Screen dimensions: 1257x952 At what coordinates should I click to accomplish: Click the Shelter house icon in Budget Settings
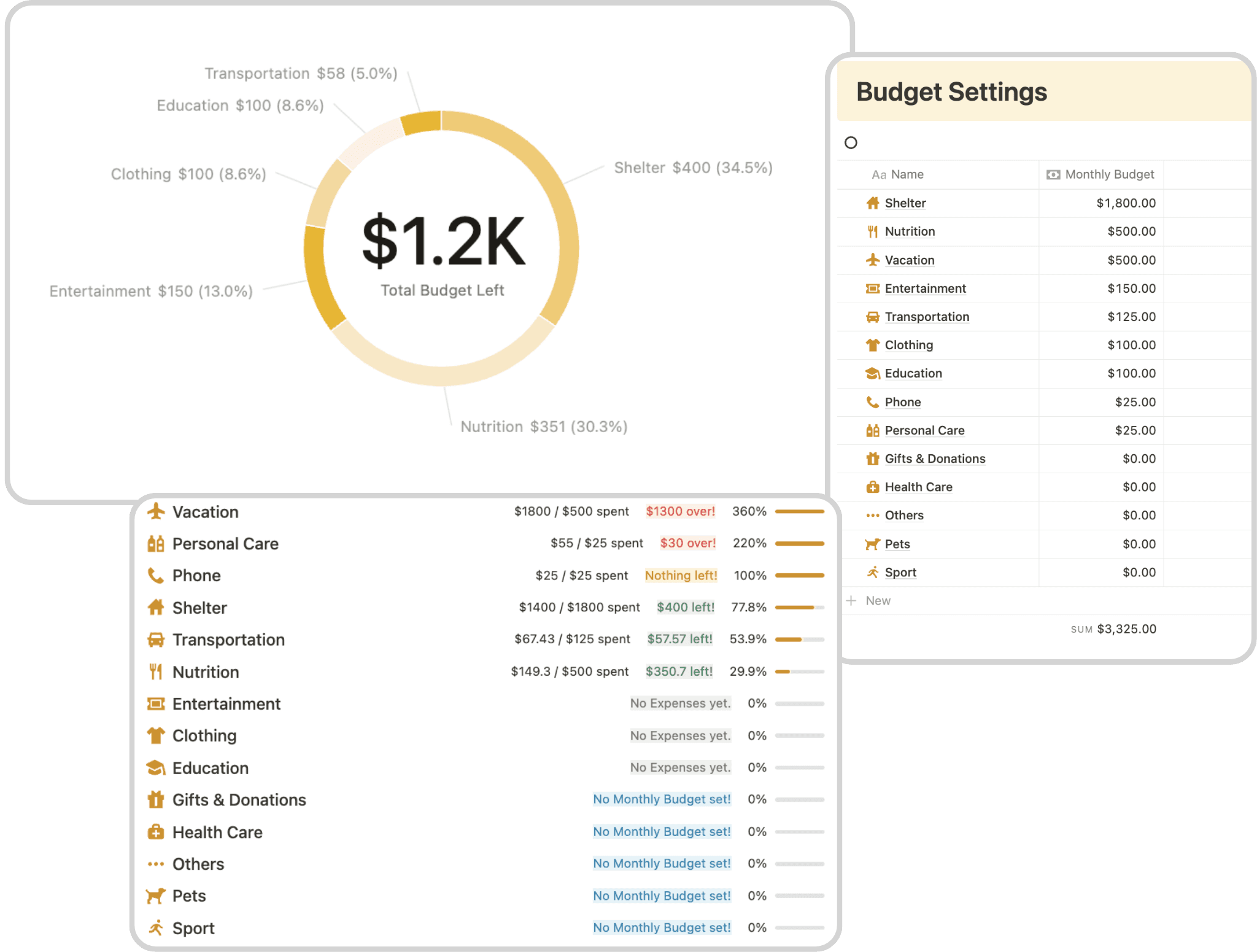873,203
